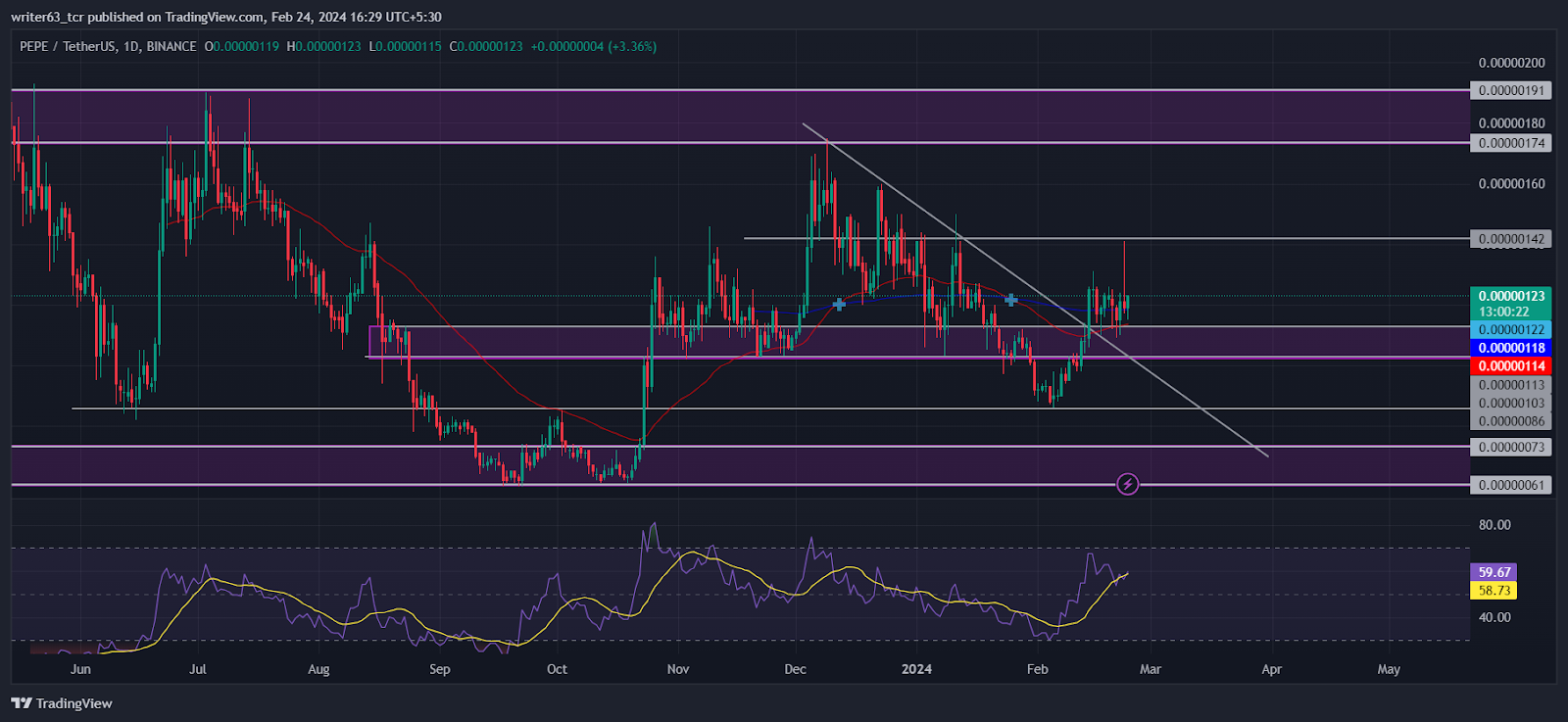Select the 0.00000073 support level label
Image resolution: width=1568 pixels, height=722 pixels.
click(x=1511, y=448)
